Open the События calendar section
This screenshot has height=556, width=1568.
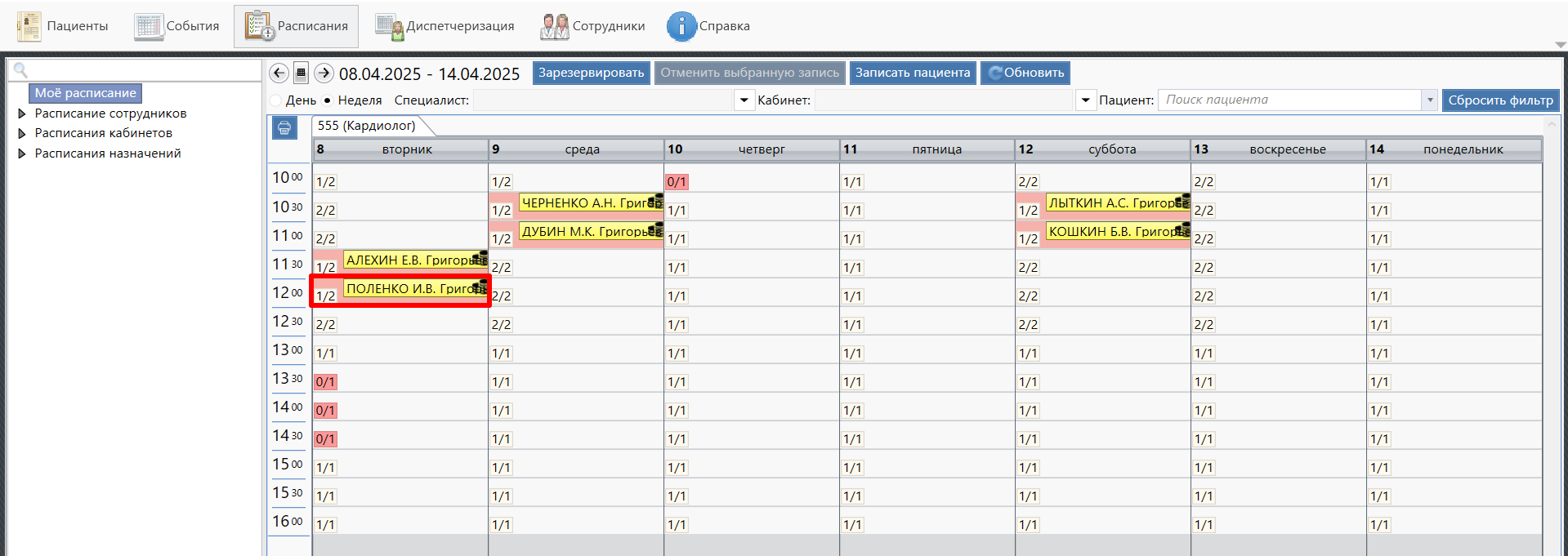(177, 26)
